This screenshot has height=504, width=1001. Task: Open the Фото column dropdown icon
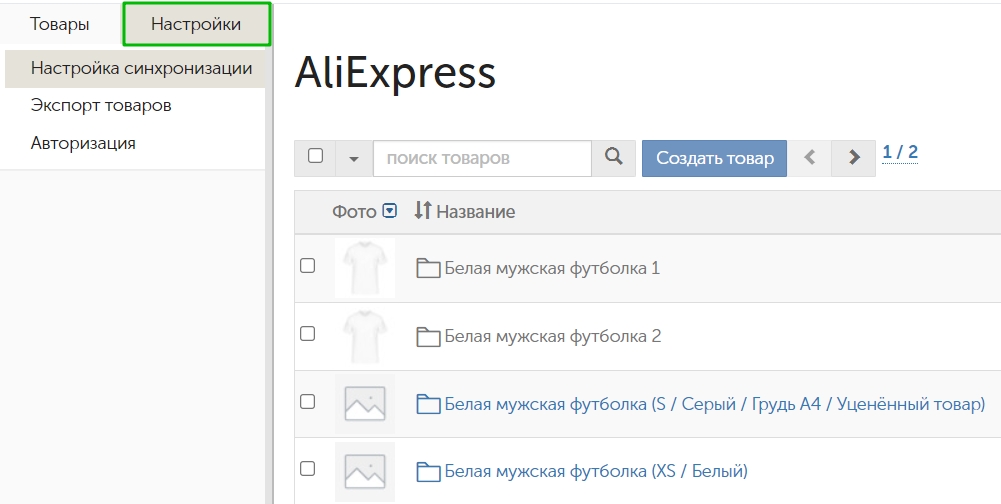[x=389, y=211]
